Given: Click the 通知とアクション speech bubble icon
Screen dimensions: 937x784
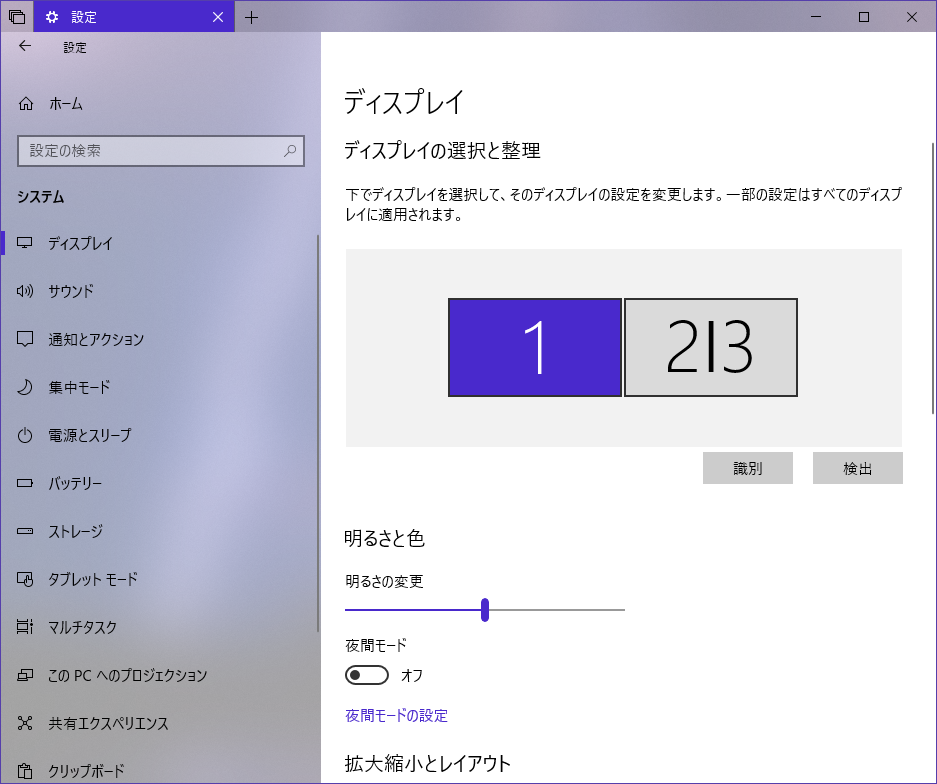Looking at the screenshot, I should tap(25, 339).
